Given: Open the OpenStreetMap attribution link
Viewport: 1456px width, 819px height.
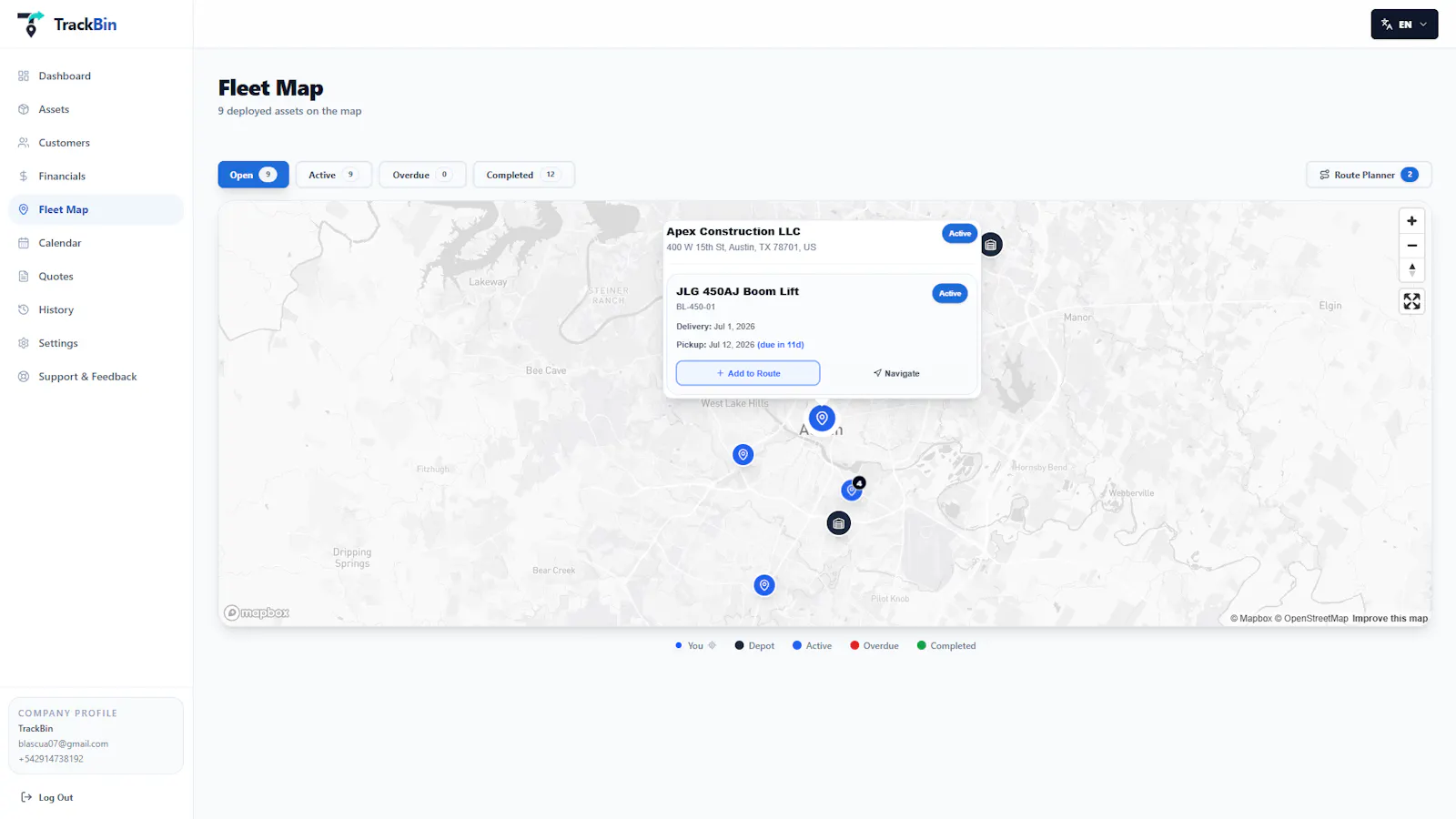Looking at the screenshot, I should tap(1311, 619).
